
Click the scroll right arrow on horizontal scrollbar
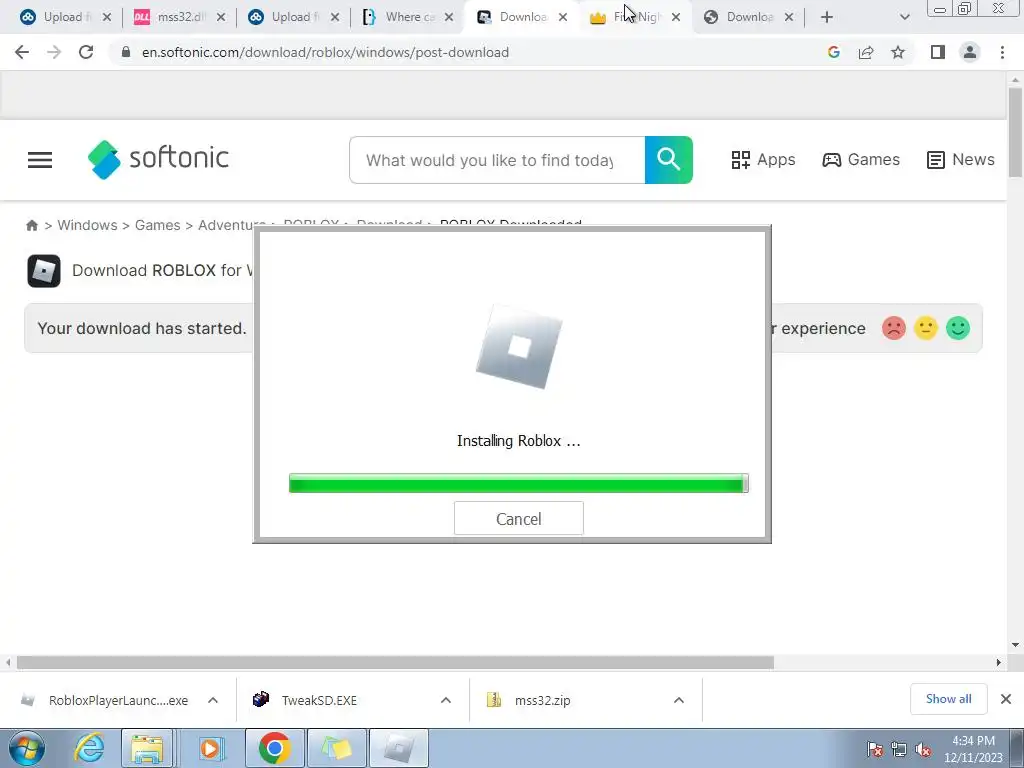pyautogui.click(x=999, y=663)
